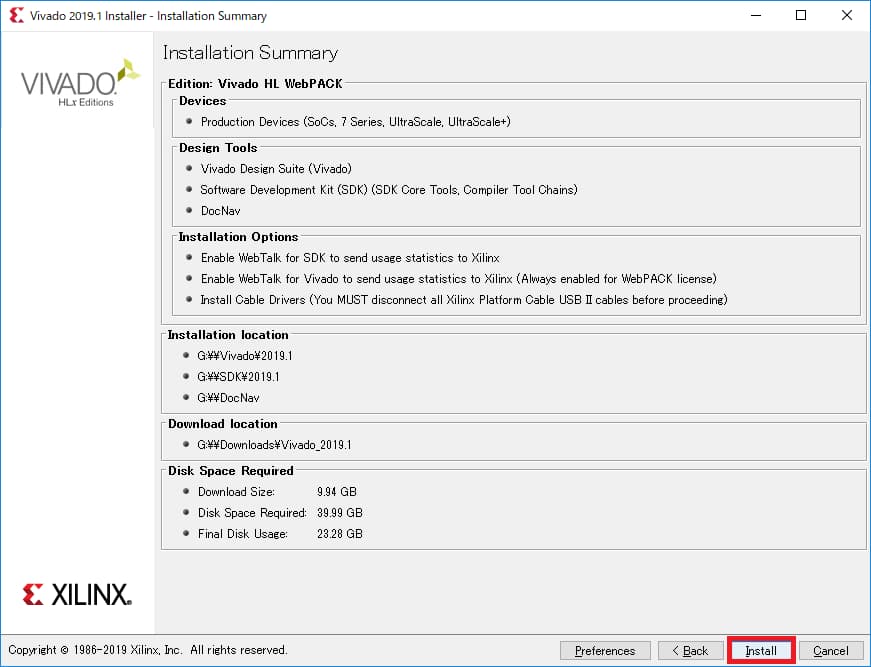Select the Final Disk Usage value 23.28 GB
The height and width of the screenshot is (667, 871).
[x=339, y=534]
